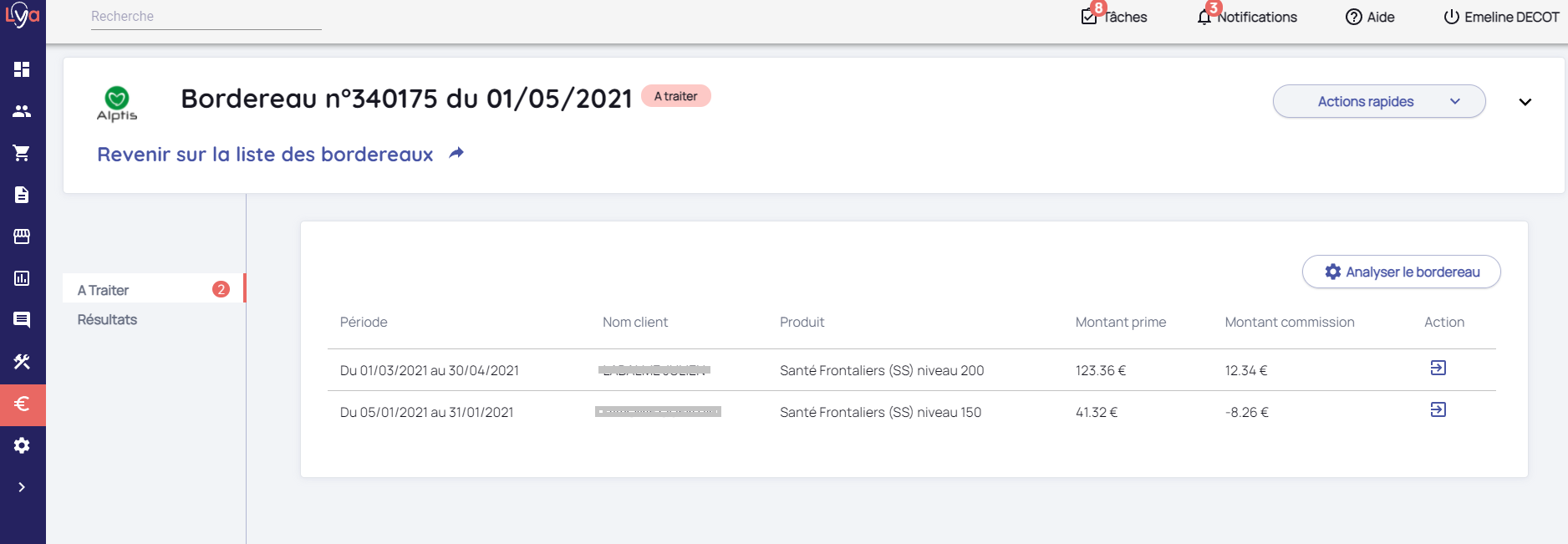Click Analyser le bordereau button

click(x=1401, y=272)
